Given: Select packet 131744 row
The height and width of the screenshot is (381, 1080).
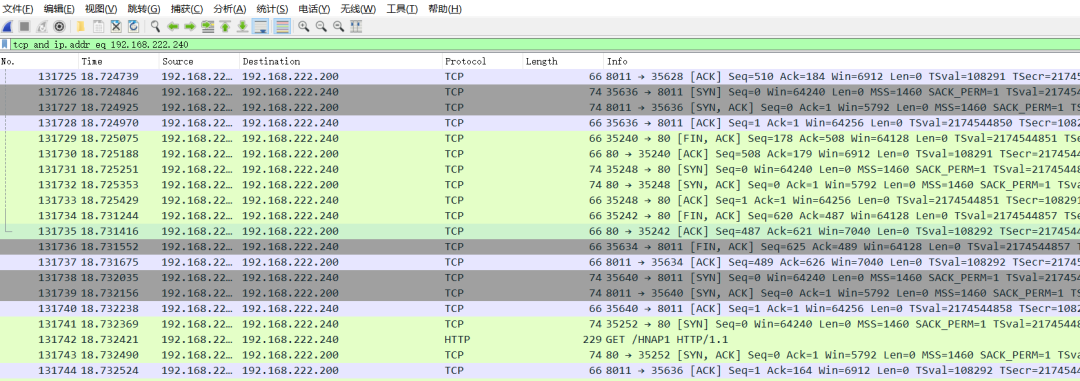Looking at the screenshot, I should 540,371.
